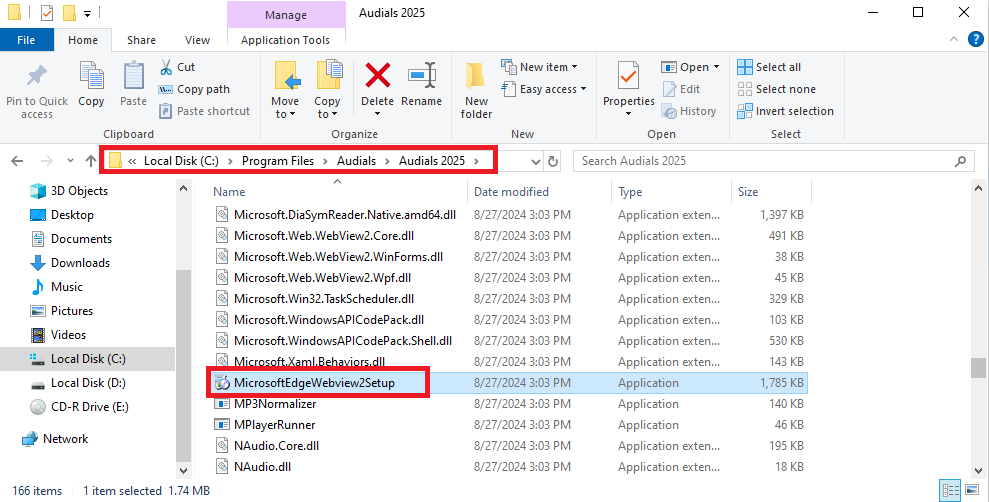Select Downloads in navigation pane
The height and width of the screenshot is (502, 989).
coord(70,262)
